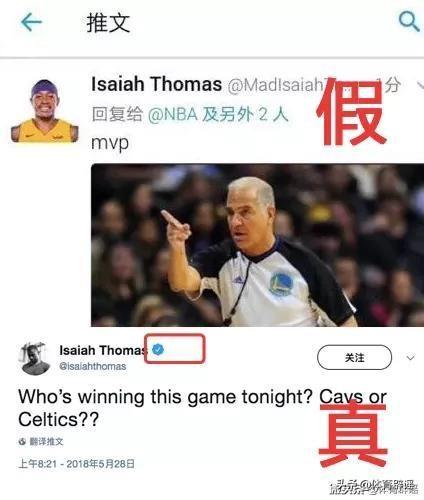
Task: Click the @MadIsaiah handle text
Action: click(276, 85)
